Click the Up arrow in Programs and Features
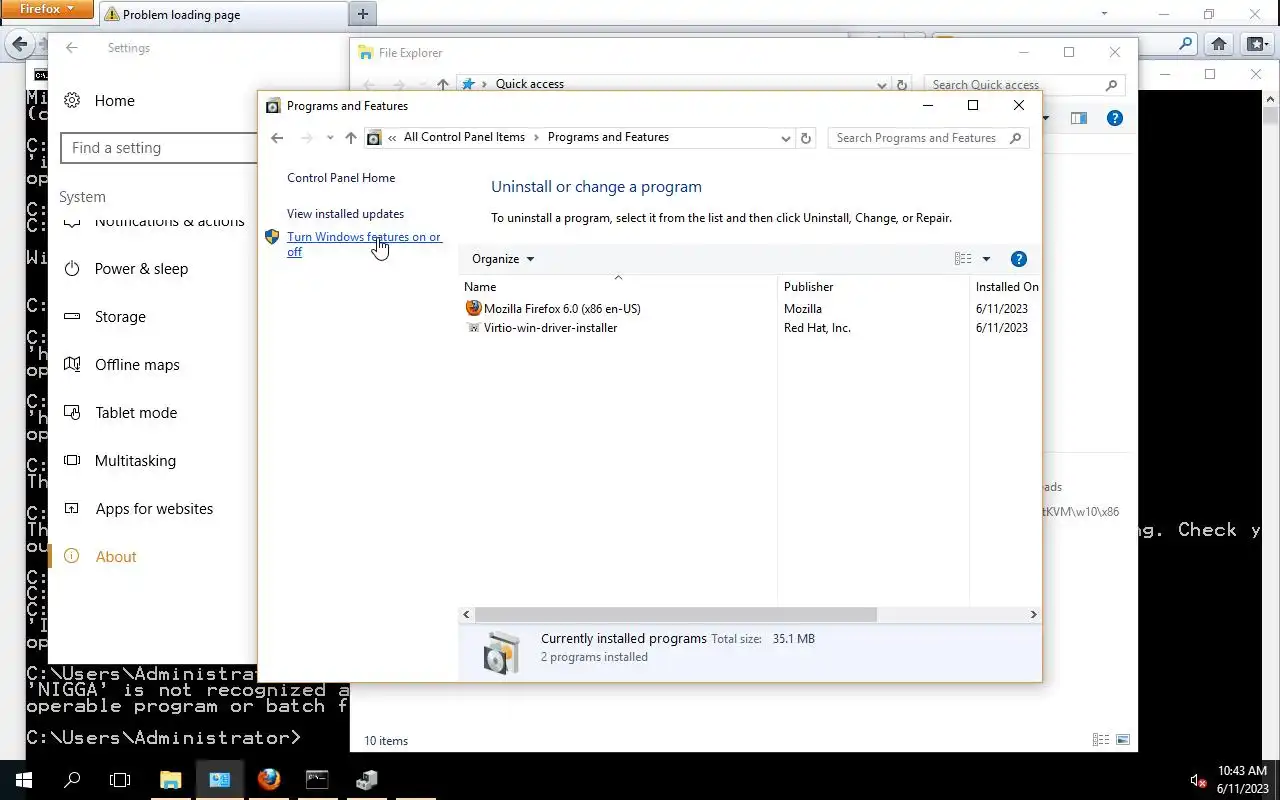This screenshot has height=800, width=1280. (350, 138)
